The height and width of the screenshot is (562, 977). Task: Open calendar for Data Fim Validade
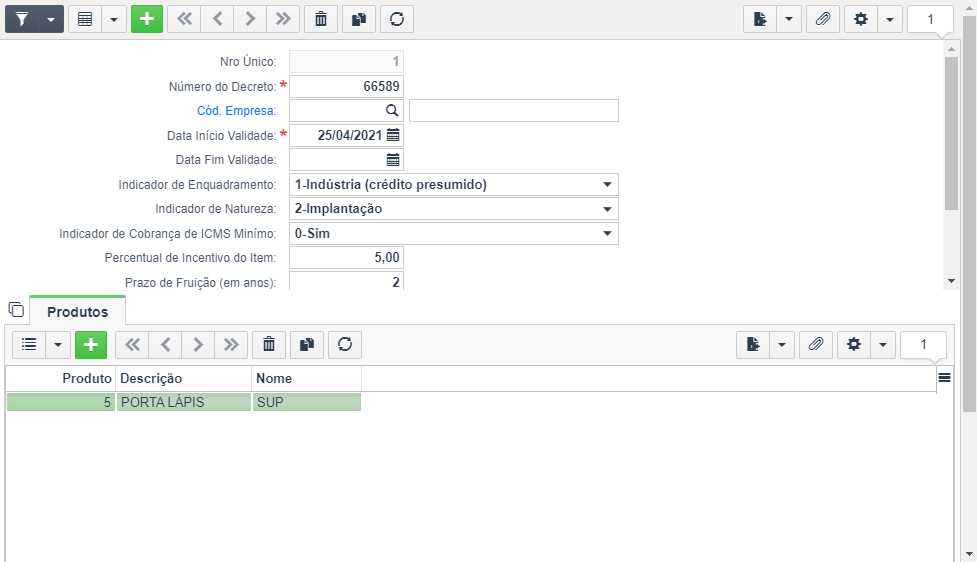click(393, 160)
